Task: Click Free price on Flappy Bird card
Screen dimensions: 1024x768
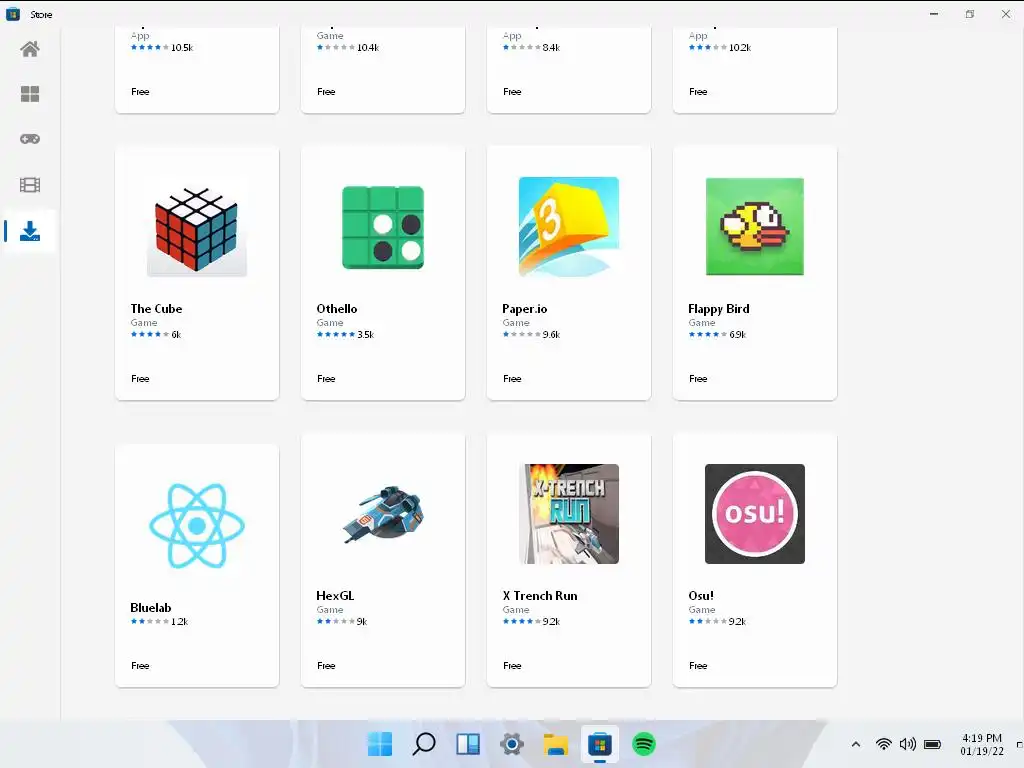Action: [x=698, y=379]
